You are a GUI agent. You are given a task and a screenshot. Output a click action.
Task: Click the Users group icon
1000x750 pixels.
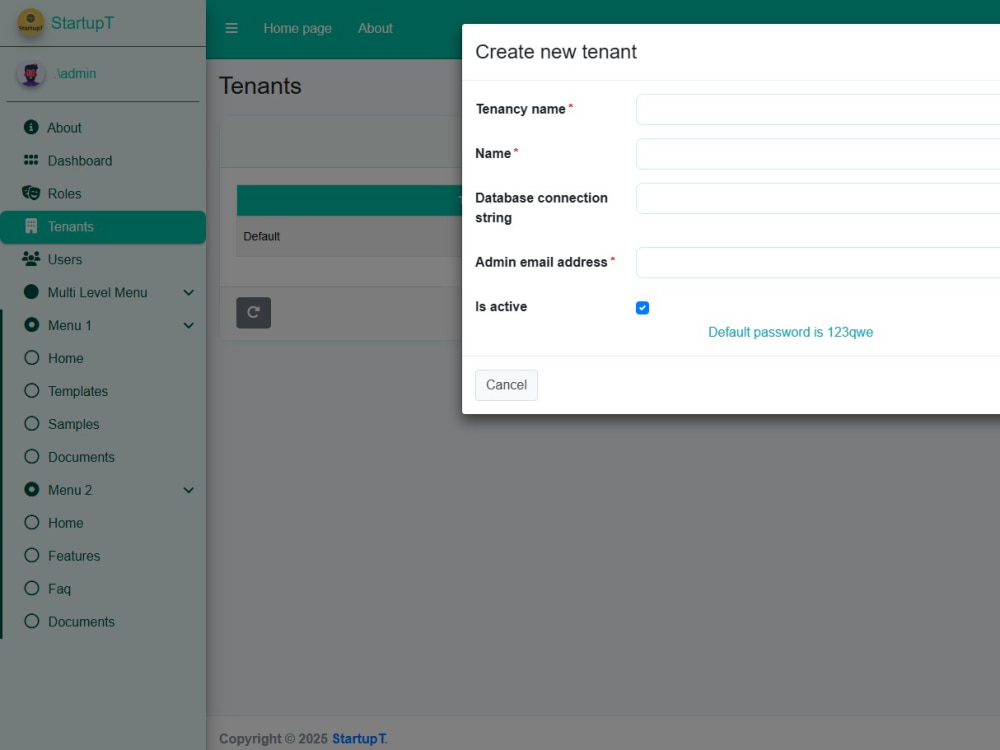click(x=31, y=259)
